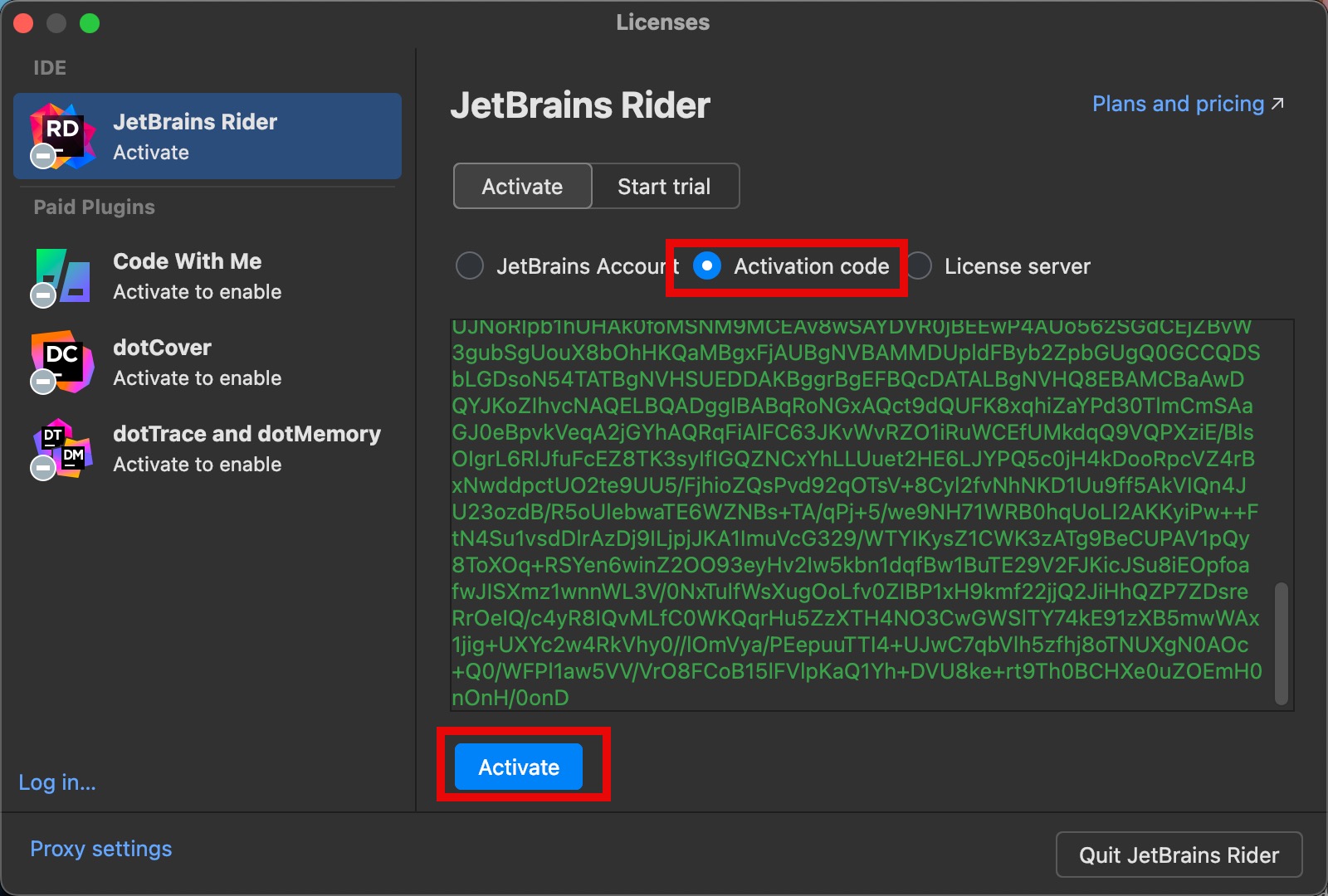Click the external arrow beside Plans and pricing
This screenshot has height=896, width=1328.
pyautogui.click(x=1278, y=104)
